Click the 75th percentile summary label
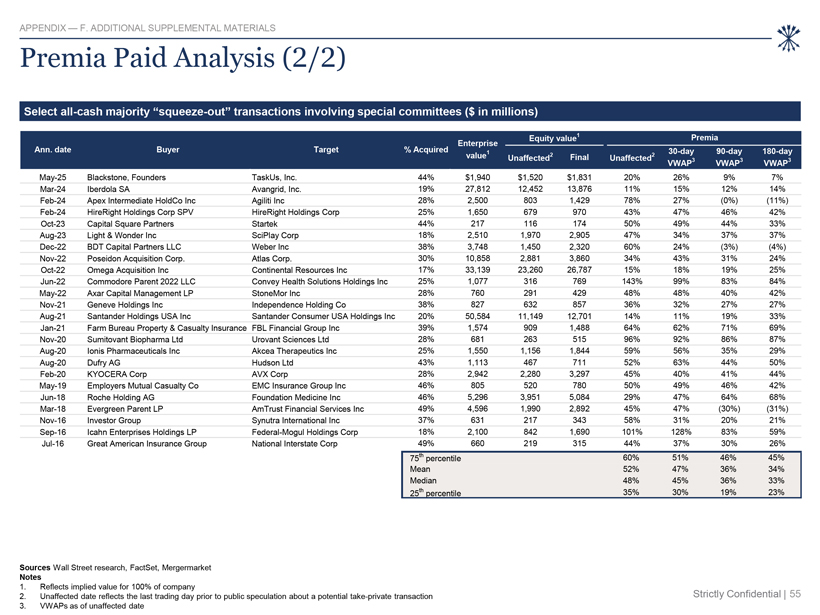 [x=435, y=458]
